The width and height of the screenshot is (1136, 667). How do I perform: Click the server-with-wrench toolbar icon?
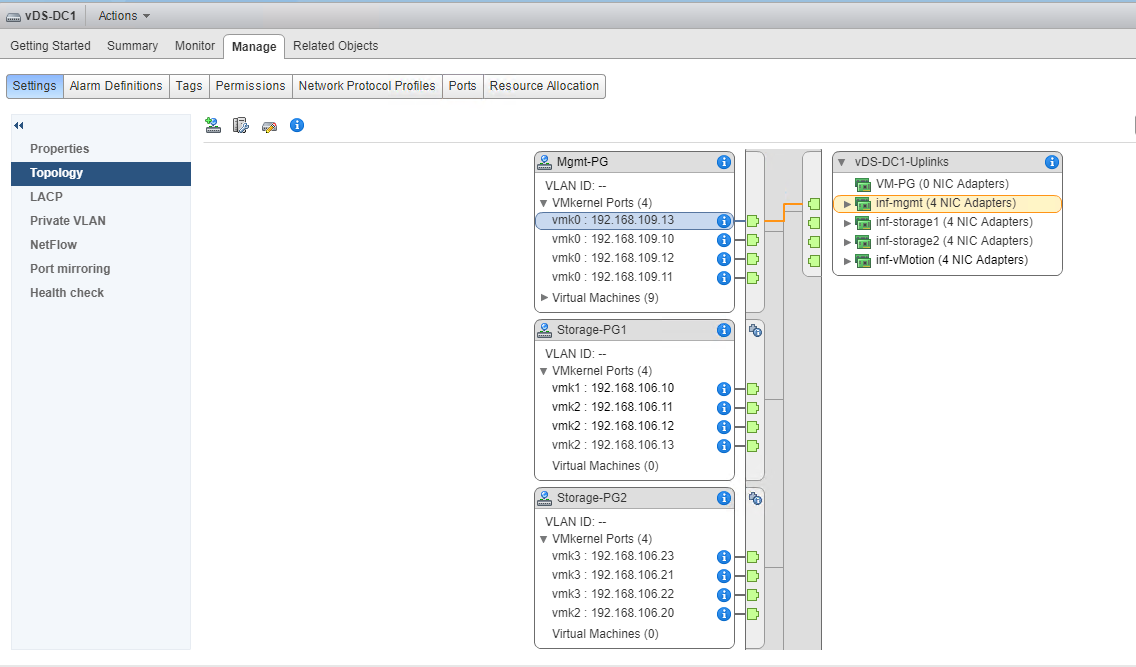(x=240, y=125)
